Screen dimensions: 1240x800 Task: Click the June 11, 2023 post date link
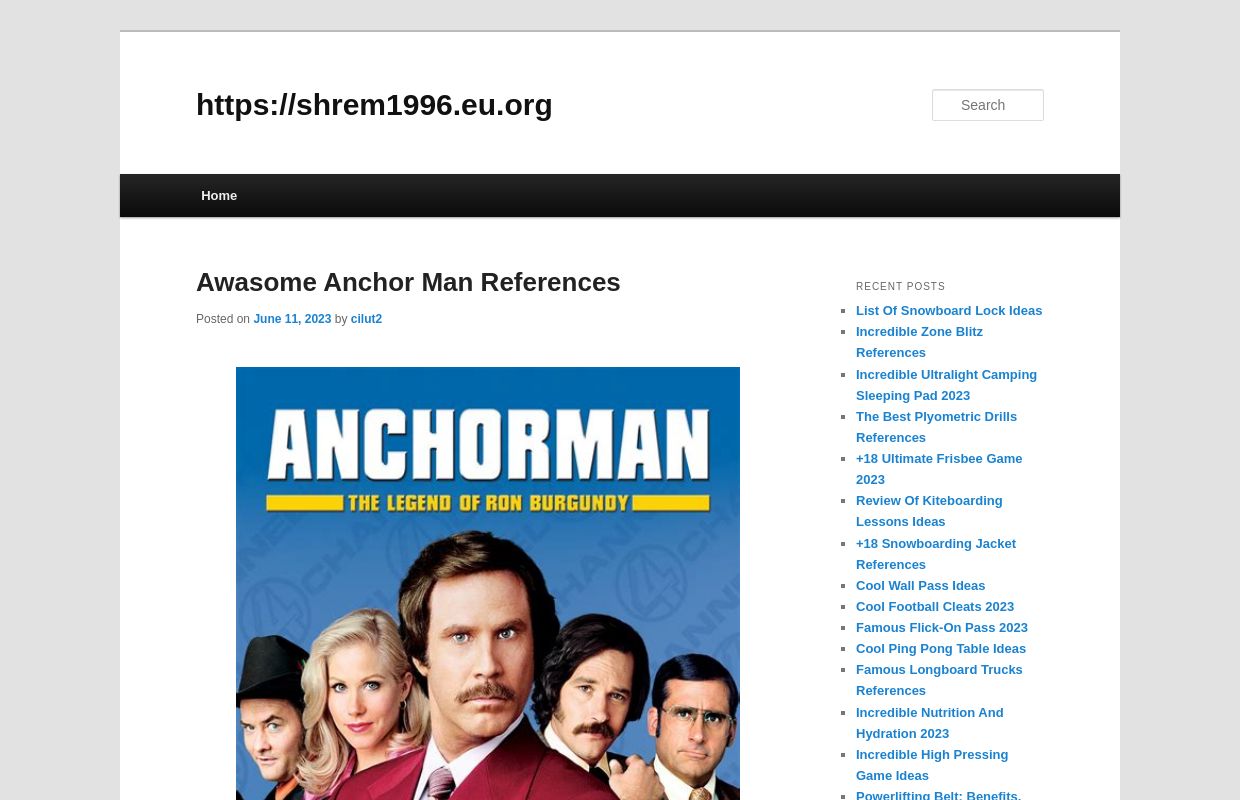tap(292, 319)
